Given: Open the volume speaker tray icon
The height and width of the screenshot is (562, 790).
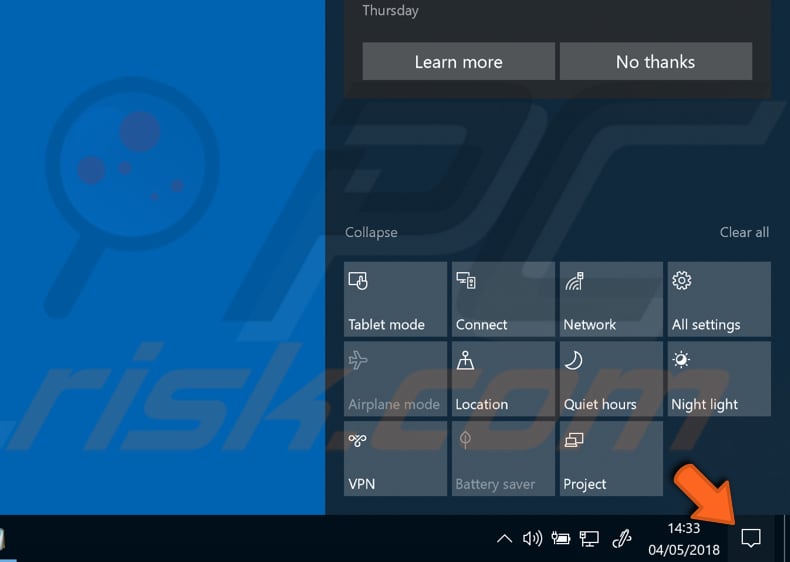Looking at the screenshot, I should [x=532, y=539].
